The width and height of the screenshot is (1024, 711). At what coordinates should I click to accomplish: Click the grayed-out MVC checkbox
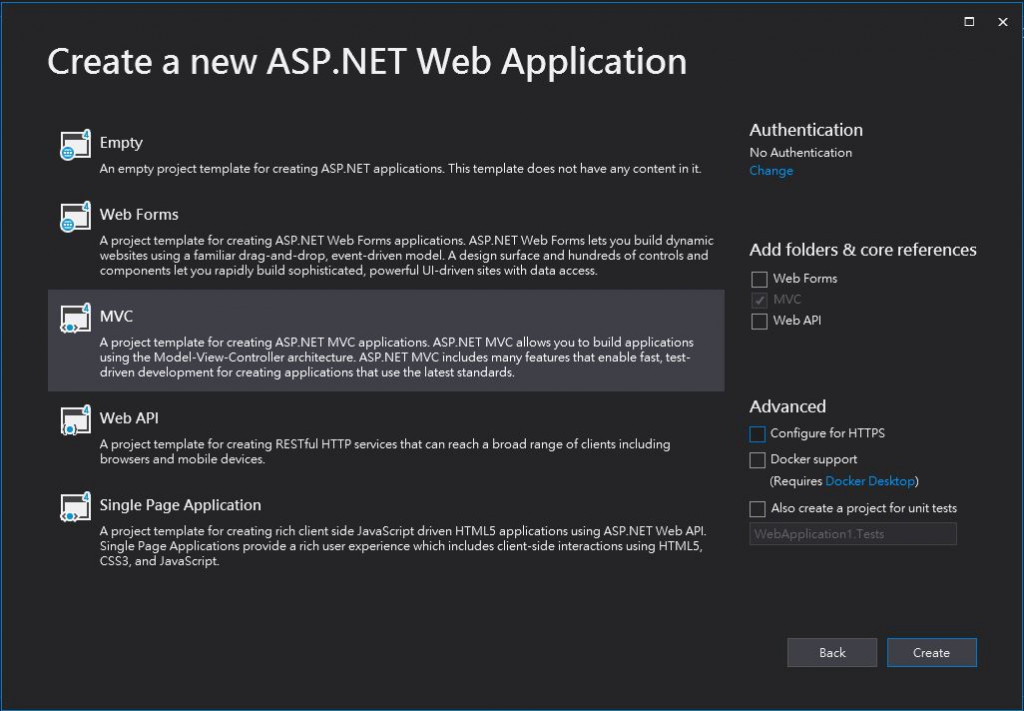[x=760, y=300]
